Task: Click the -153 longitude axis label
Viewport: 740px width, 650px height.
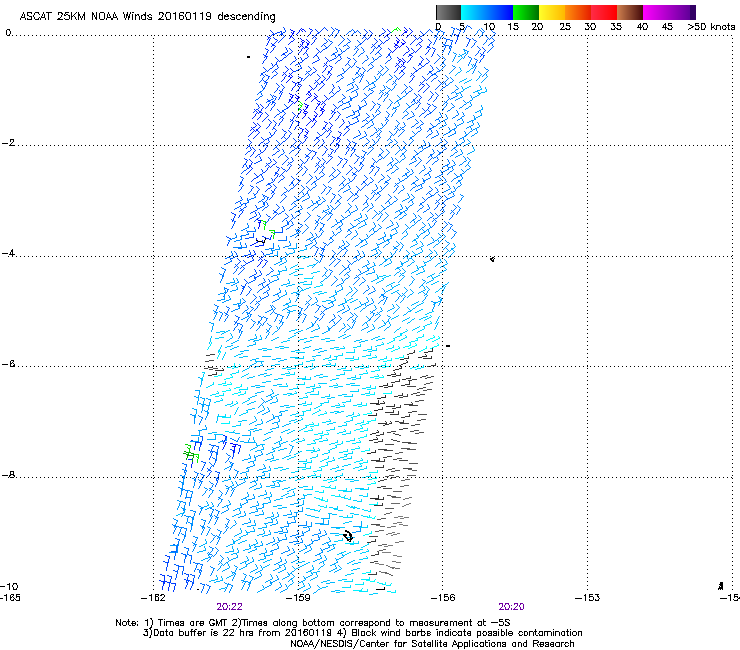Action: (587, 598)
